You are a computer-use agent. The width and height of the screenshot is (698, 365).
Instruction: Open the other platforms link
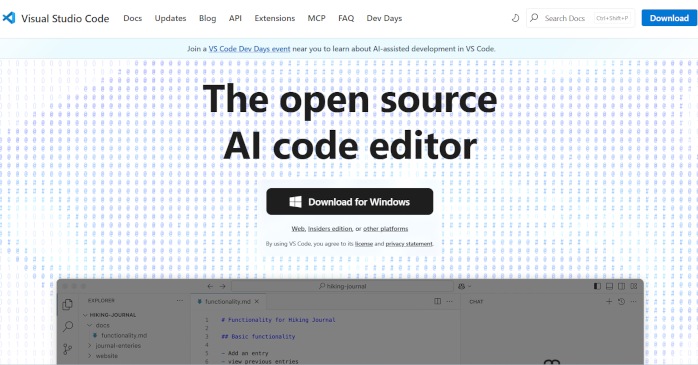coord(386,229)
